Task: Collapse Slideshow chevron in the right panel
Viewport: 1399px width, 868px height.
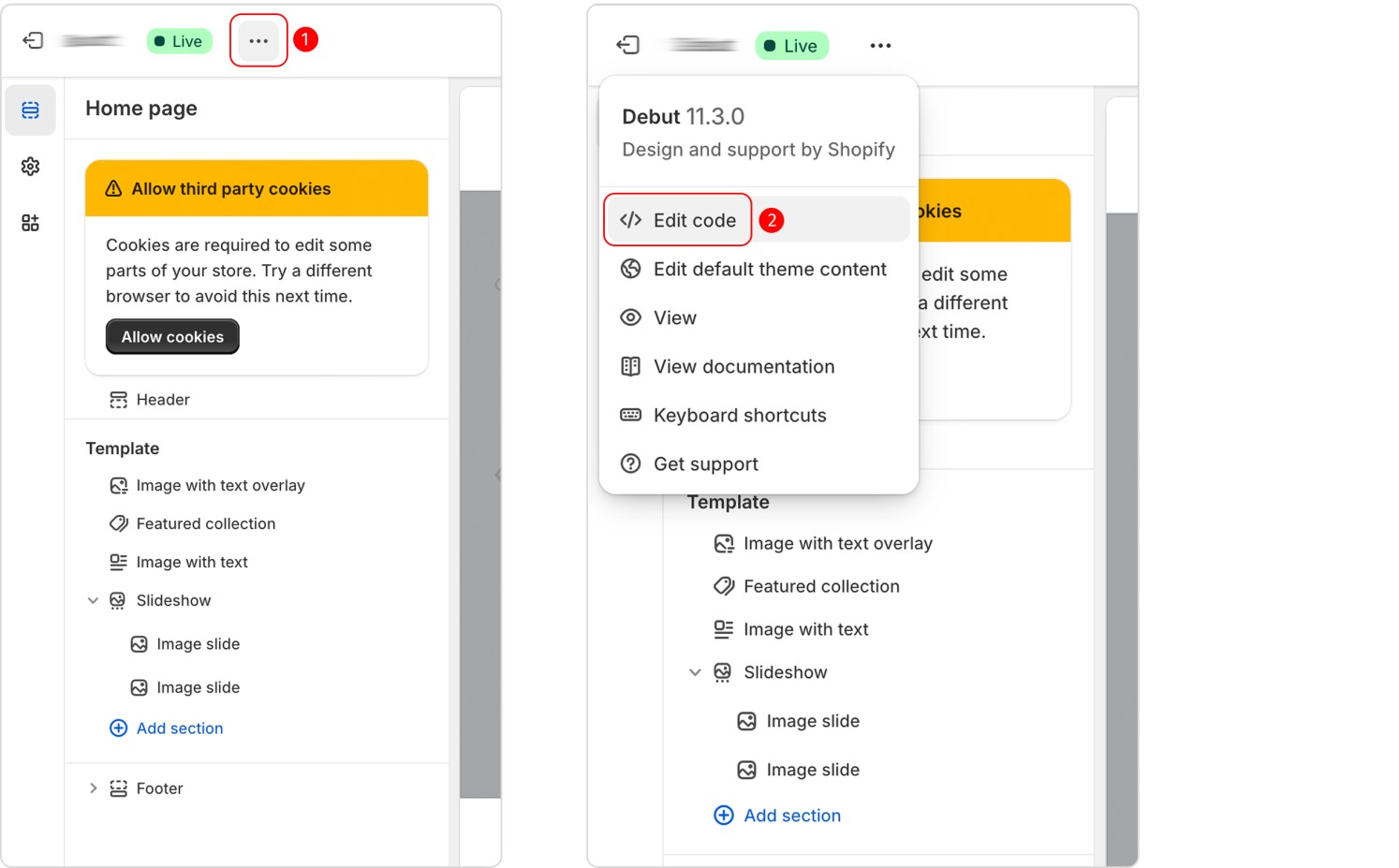Action: click(x=695, y=672)
